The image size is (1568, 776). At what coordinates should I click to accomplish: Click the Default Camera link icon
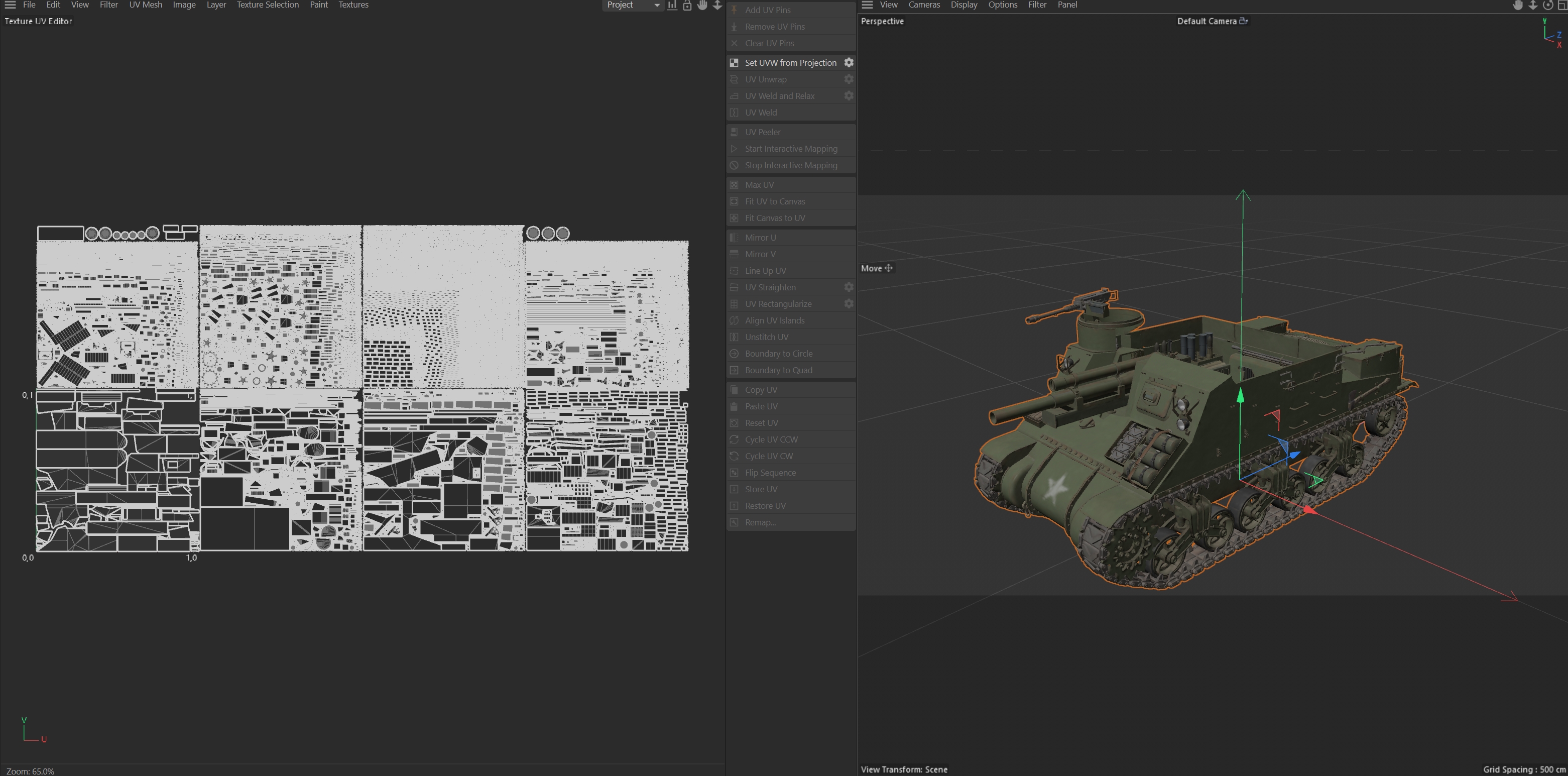[1244, 21]
